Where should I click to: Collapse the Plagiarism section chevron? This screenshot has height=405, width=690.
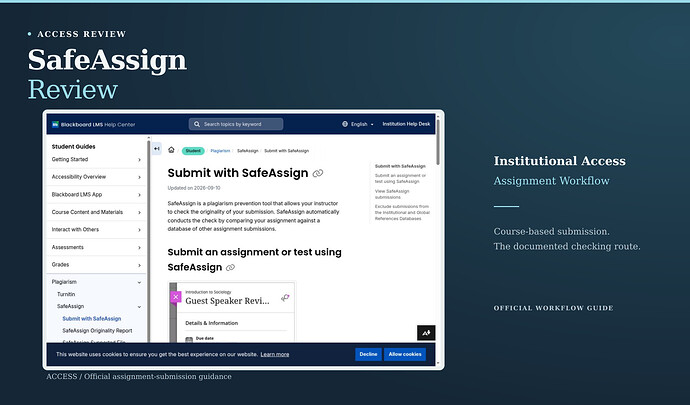(139, 282)
